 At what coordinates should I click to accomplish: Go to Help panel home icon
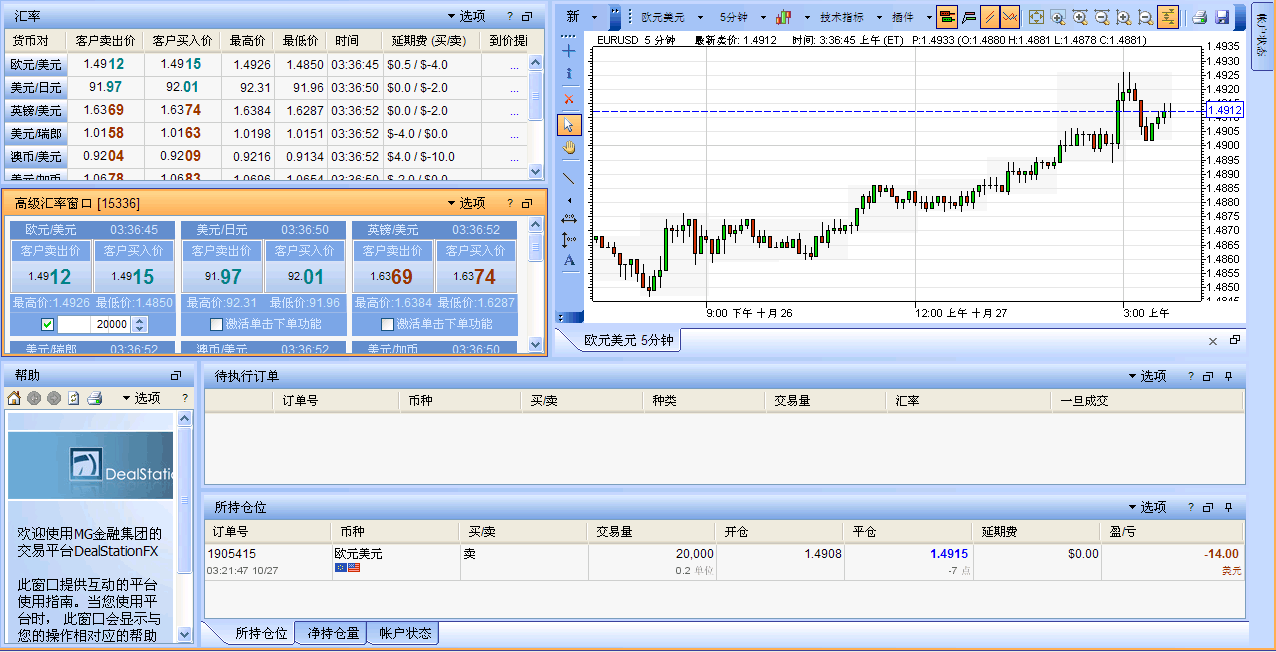click(x=14, y=398)
